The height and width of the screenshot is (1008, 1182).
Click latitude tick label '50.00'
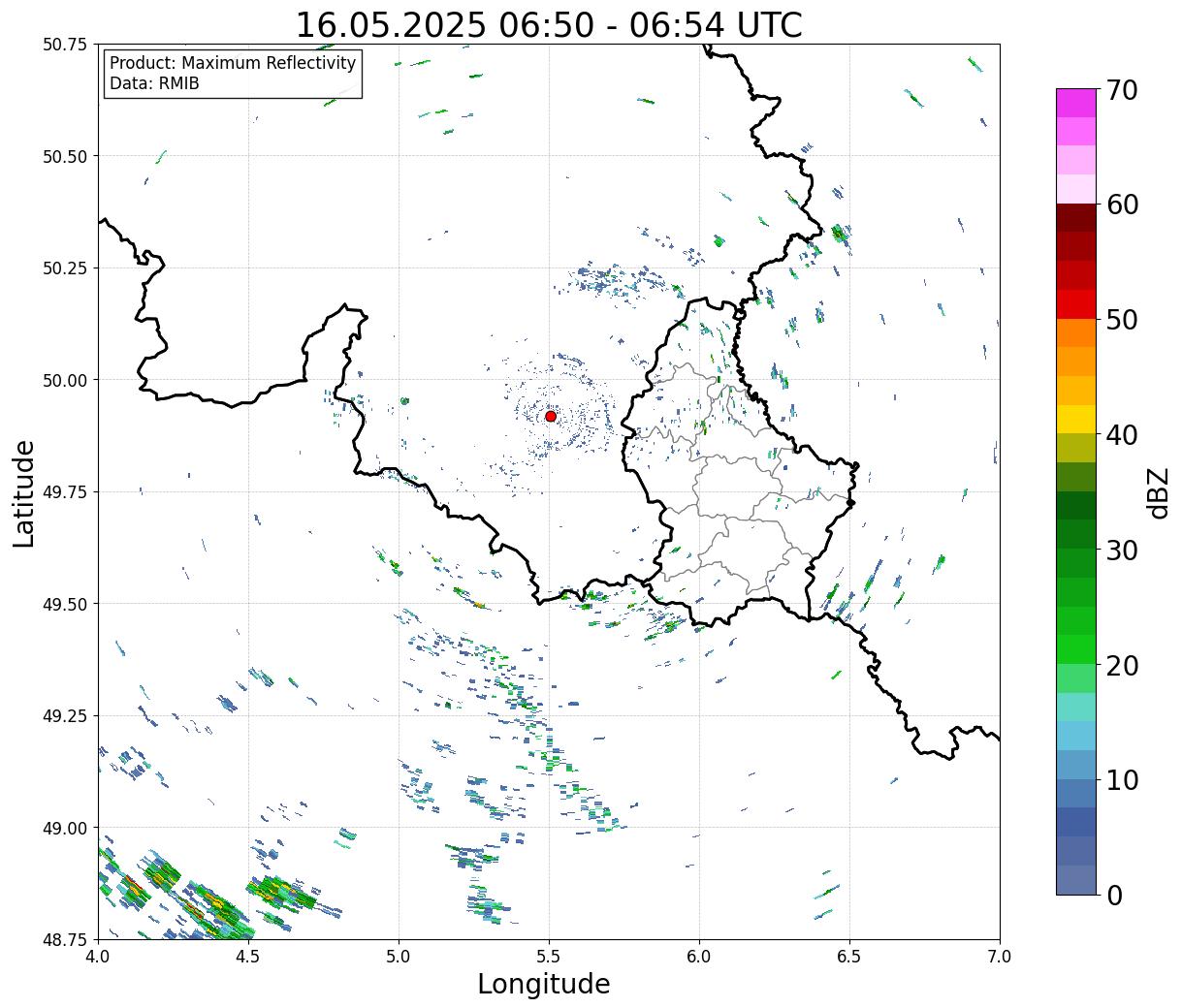[64, 380]
